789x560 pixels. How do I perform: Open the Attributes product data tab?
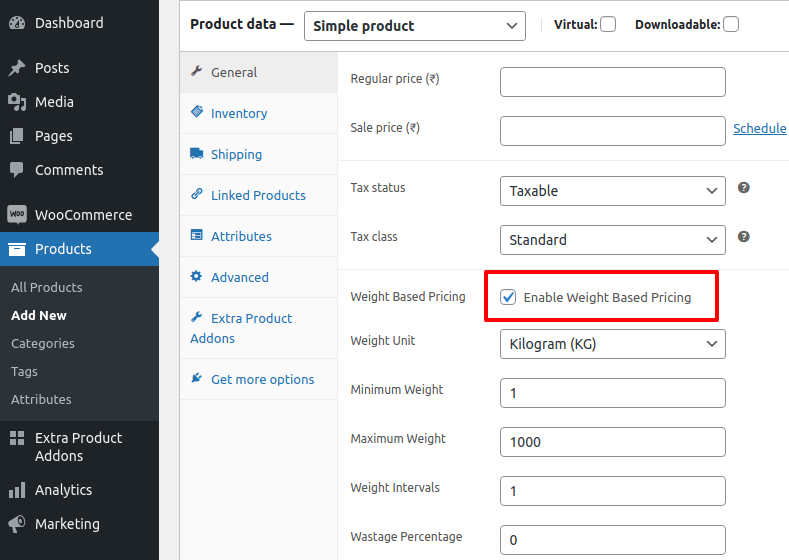(259, 236)
